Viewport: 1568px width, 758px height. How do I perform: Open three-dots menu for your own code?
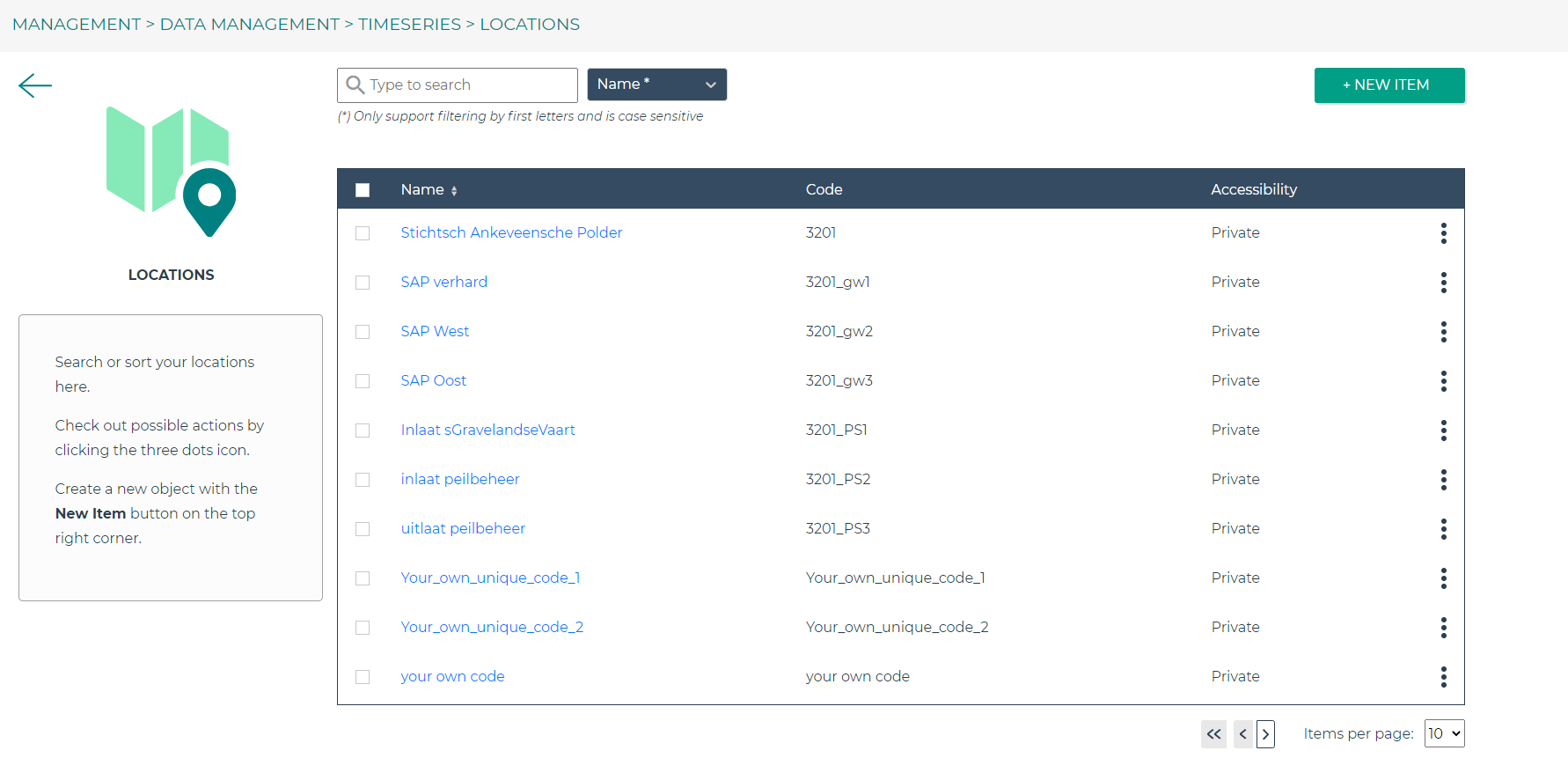(x=1443, y=676)
